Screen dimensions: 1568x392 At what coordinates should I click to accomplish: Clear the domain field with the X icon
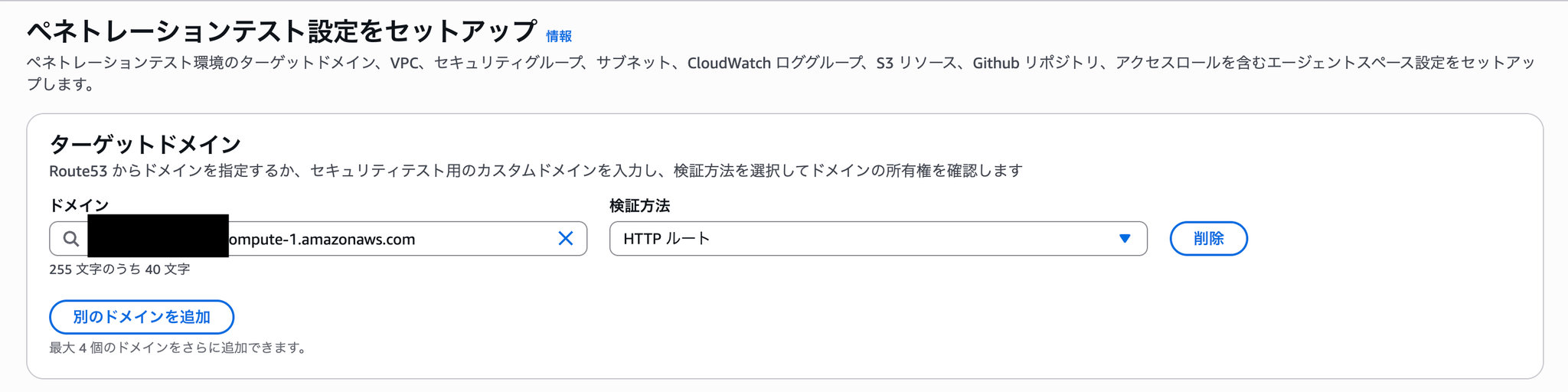[x=566, y=239]
